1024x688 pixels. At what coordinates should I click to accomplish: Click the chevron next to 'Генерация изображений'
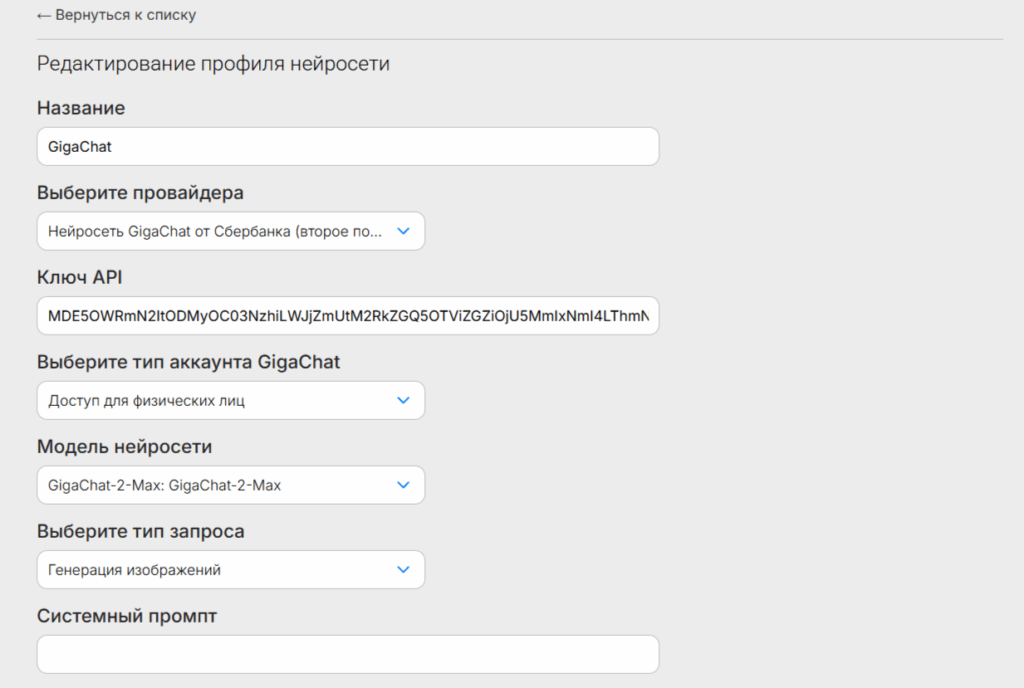pos(403,570)
